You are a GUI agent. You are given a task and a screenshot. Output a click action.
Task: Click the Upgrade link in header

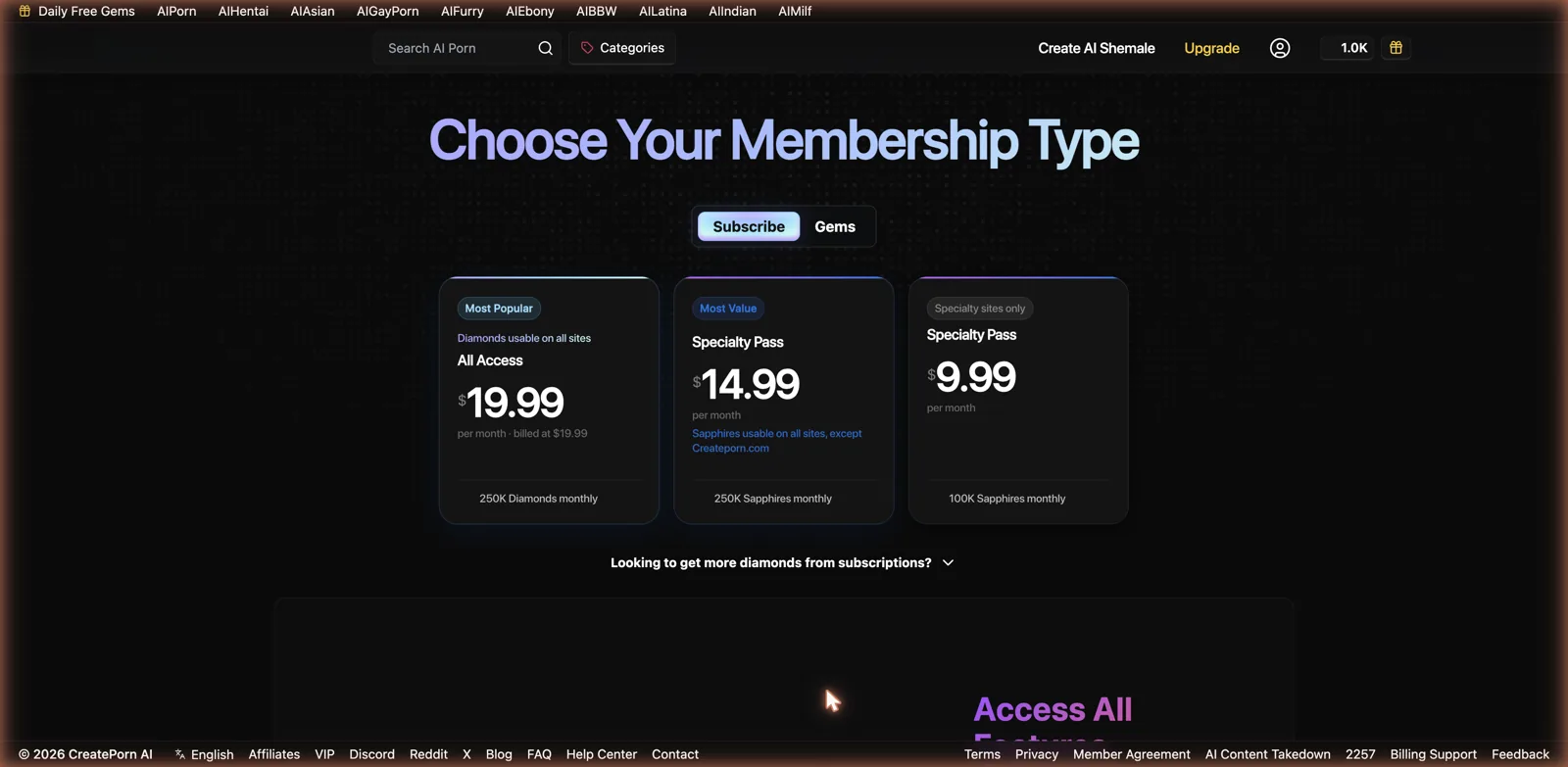[1211, 48]
